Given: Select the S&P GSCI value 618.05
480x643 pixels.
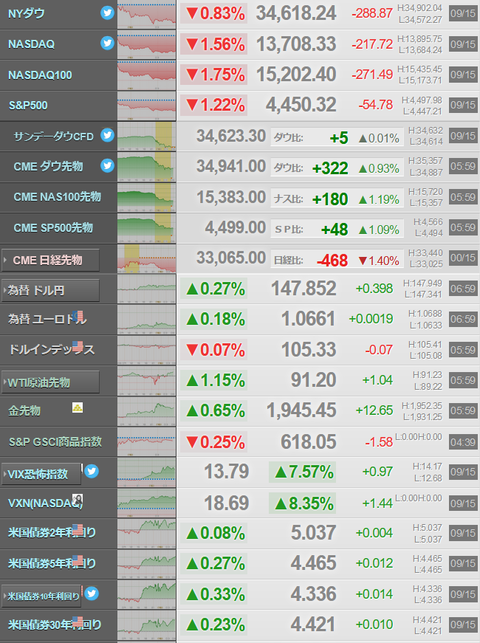Looking at the screenshot, I should click(x=308, y=442).
